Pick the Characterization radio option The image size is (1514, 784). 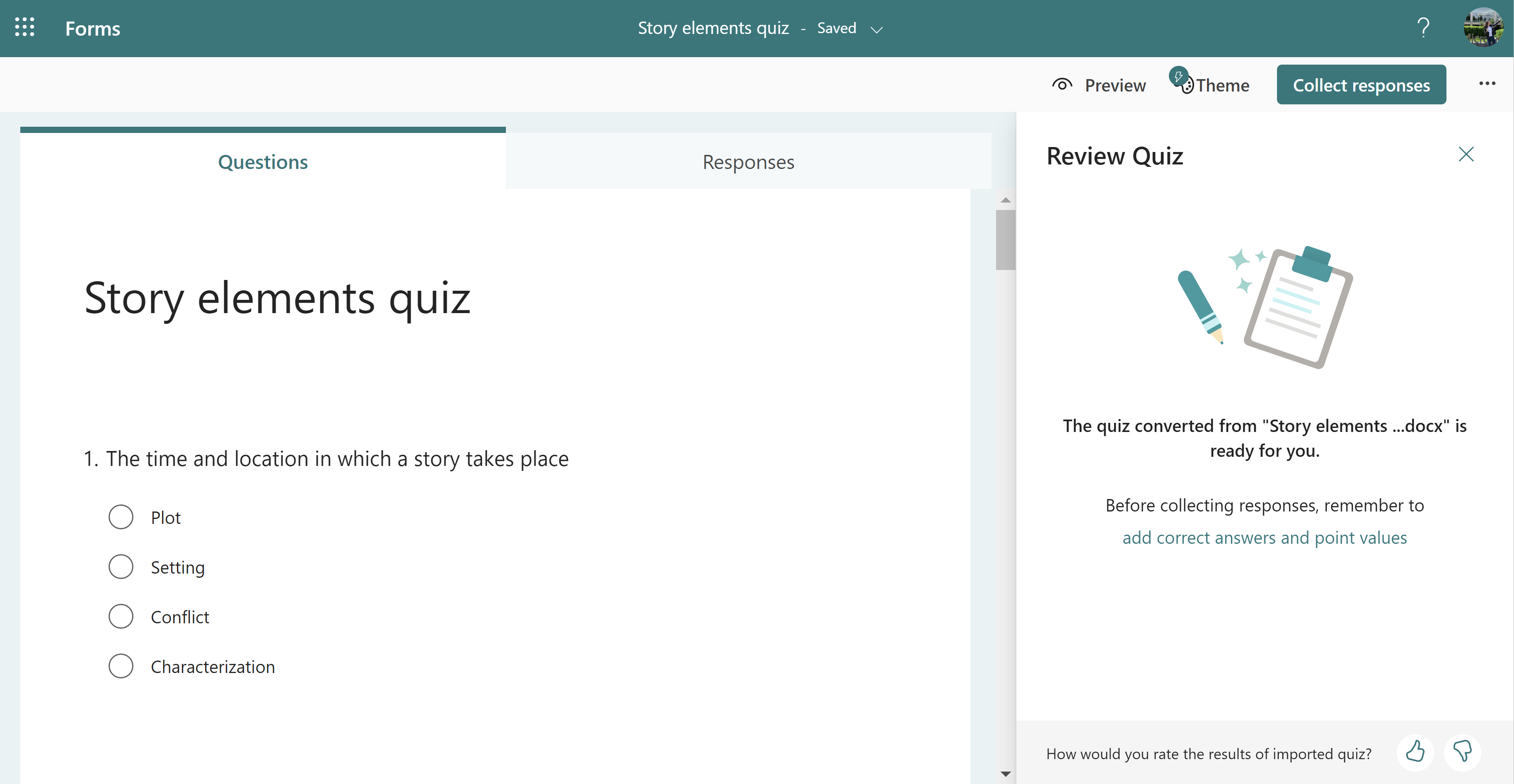pos(121,666)
